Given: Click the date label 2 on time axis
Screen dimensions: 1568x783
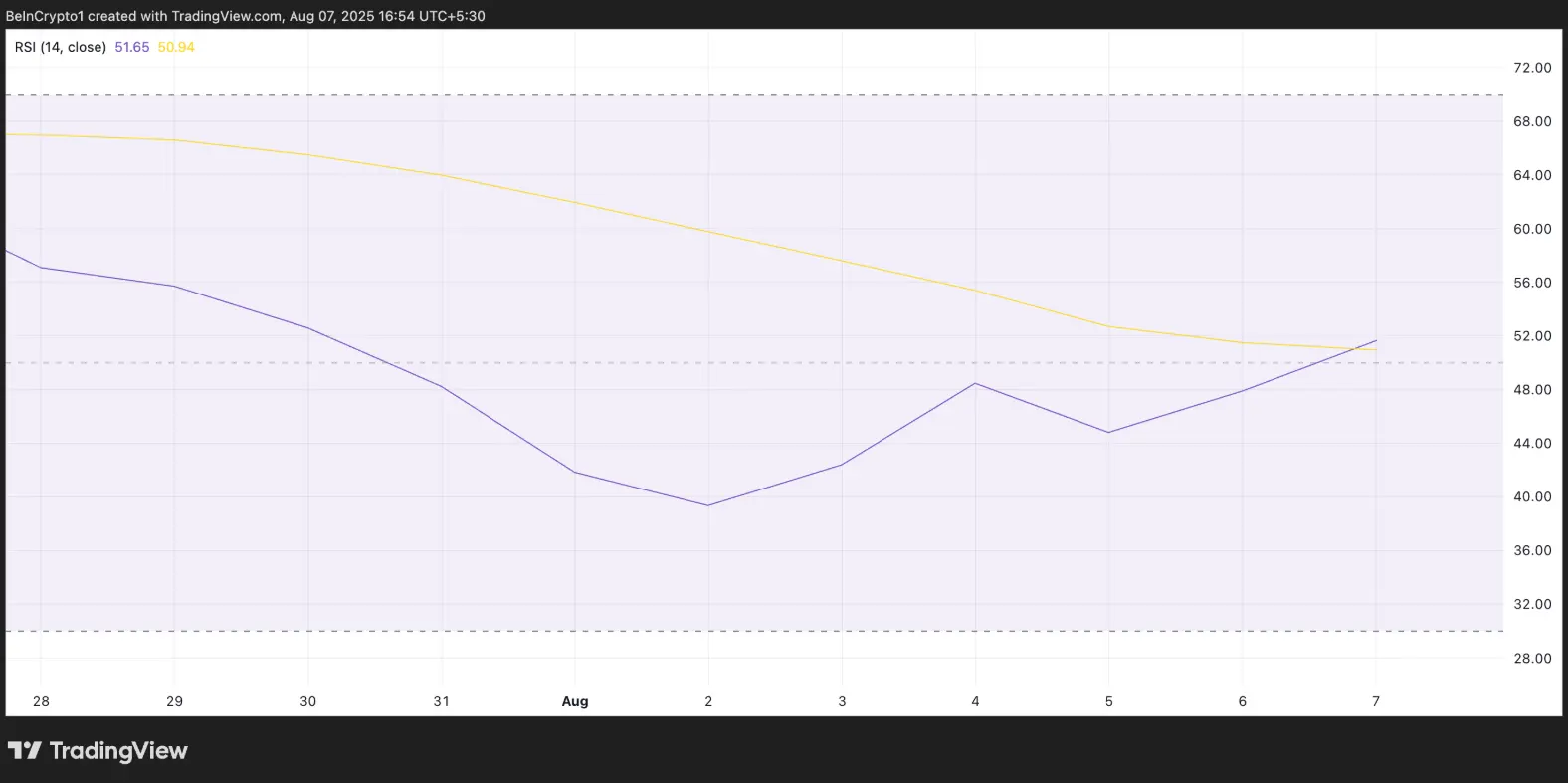Looking at the screenshot, I should pyautogui.click(x=708, y=701).
